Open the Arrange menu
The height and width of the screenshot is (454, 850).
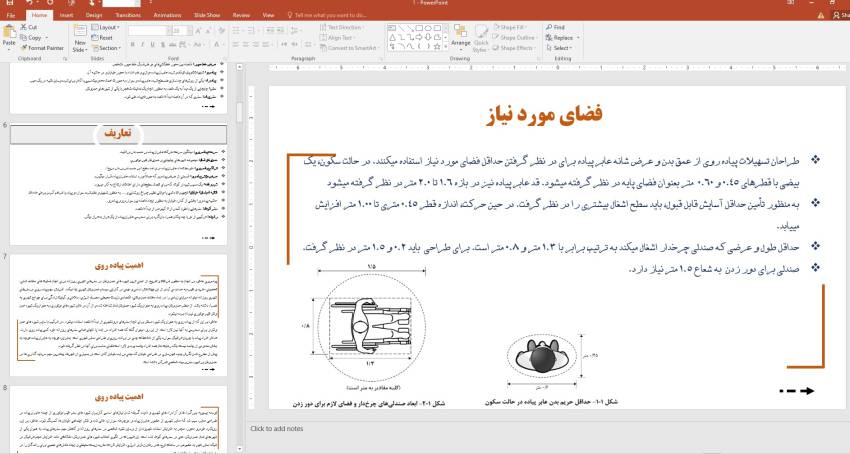tap(461, 38)
